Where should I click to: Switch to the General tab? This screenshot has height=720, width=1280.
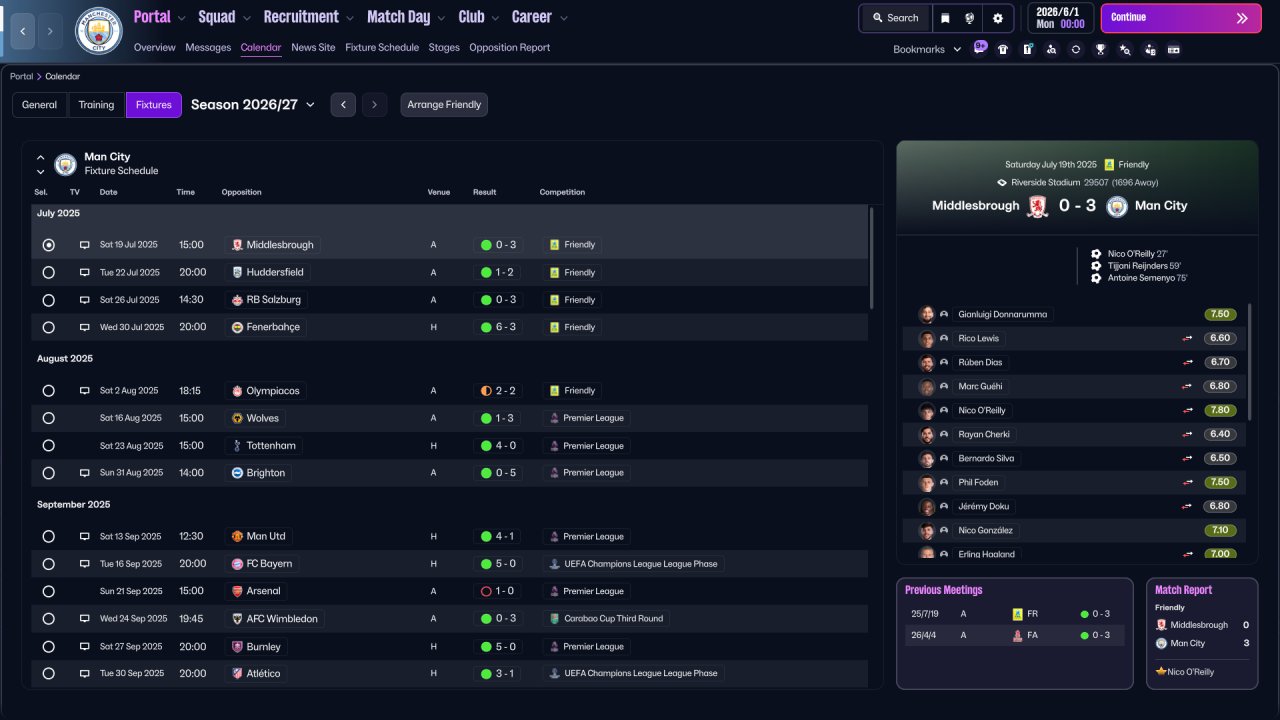pyautogui.click(x=40, y=105)
